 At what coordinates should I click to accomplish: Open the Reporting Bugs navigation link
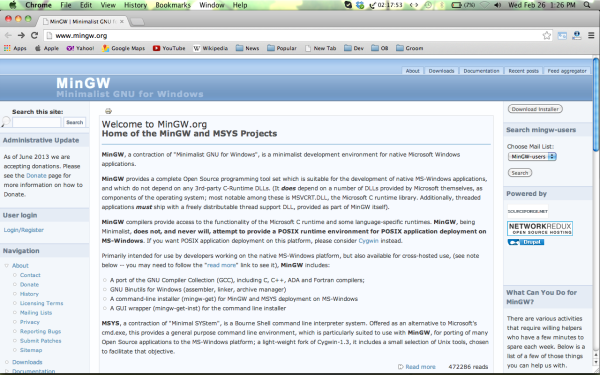(40, 331)
